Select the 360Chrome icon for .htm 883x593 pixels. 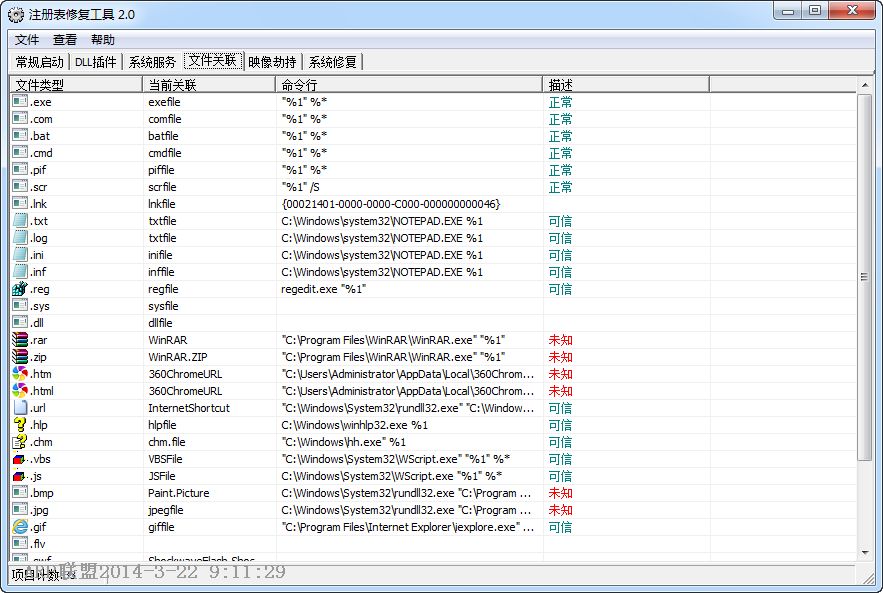[20, 374]
